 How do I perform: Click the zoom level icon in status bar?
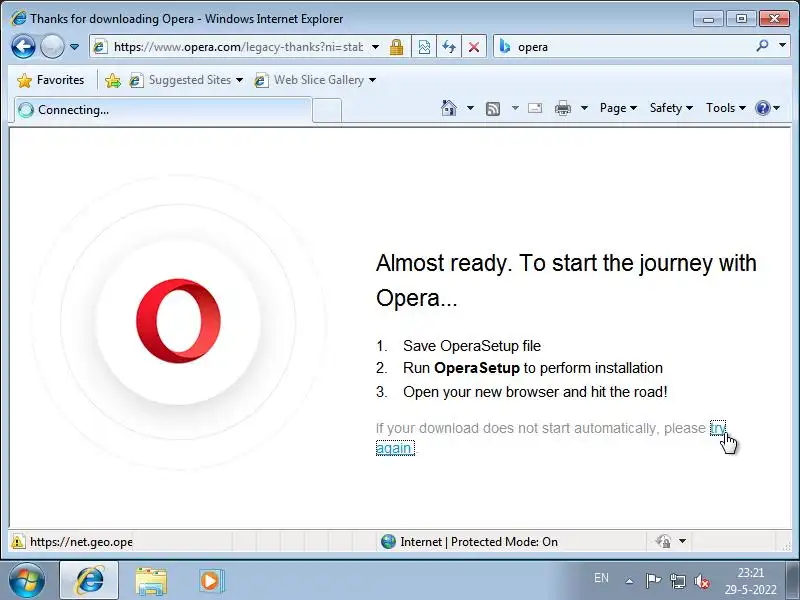coord(663,541)
